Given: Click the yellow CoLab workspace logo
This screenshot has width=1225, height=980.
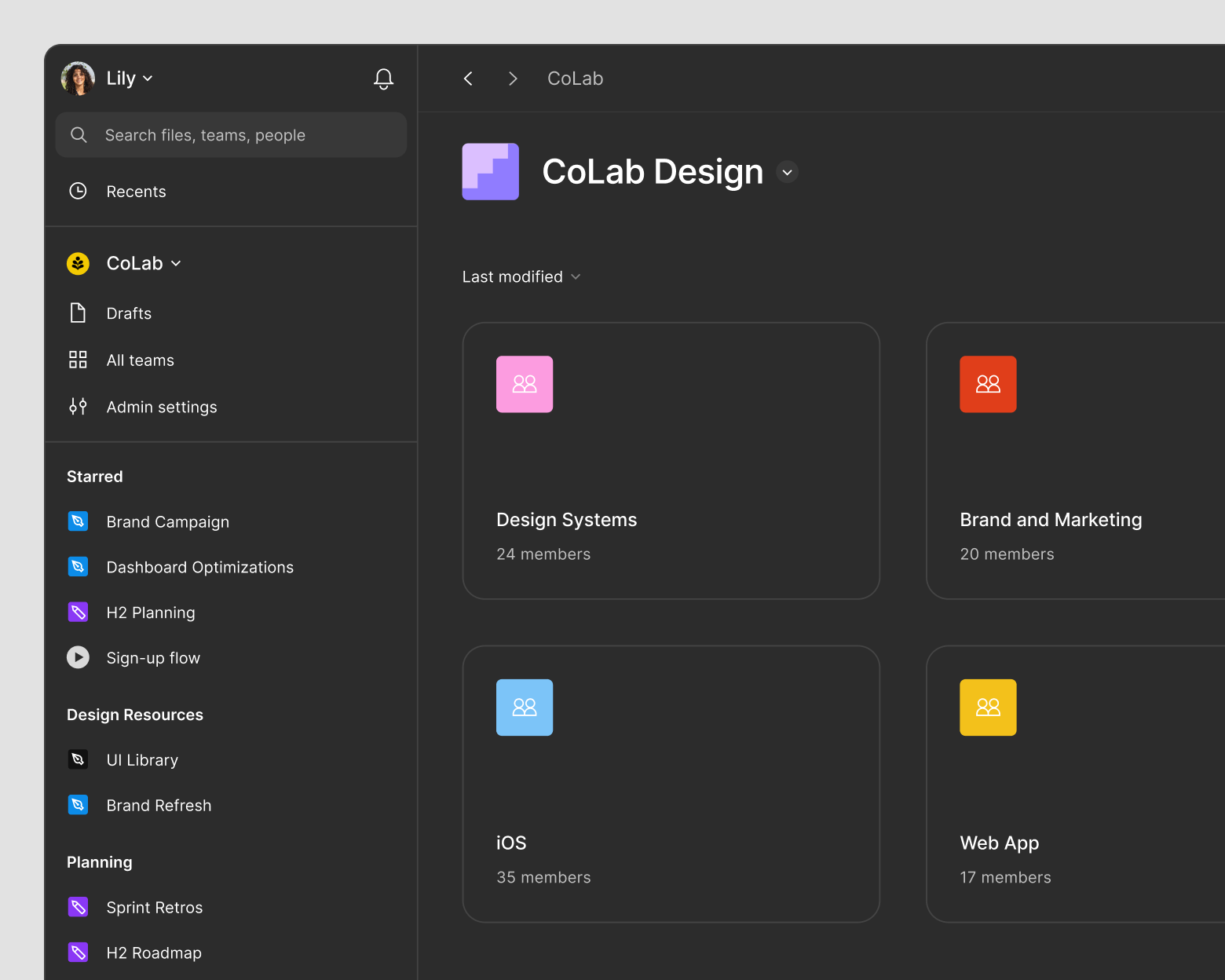Looking at the screenshot, I should point(78,263).
